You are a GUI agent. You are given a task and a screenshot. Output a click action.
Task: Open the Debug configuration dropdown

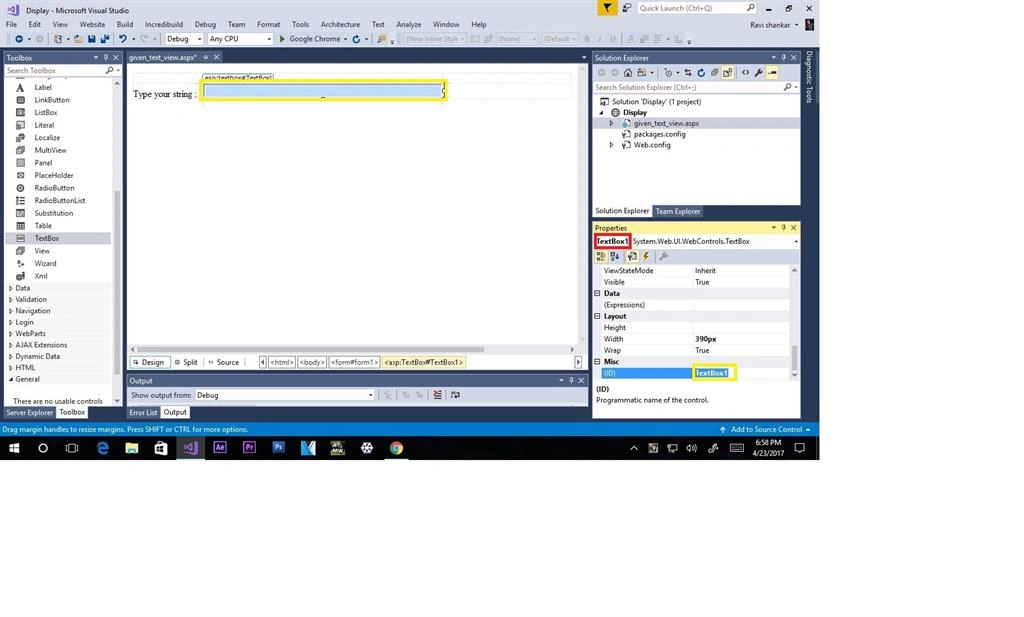tap(184, 39)
